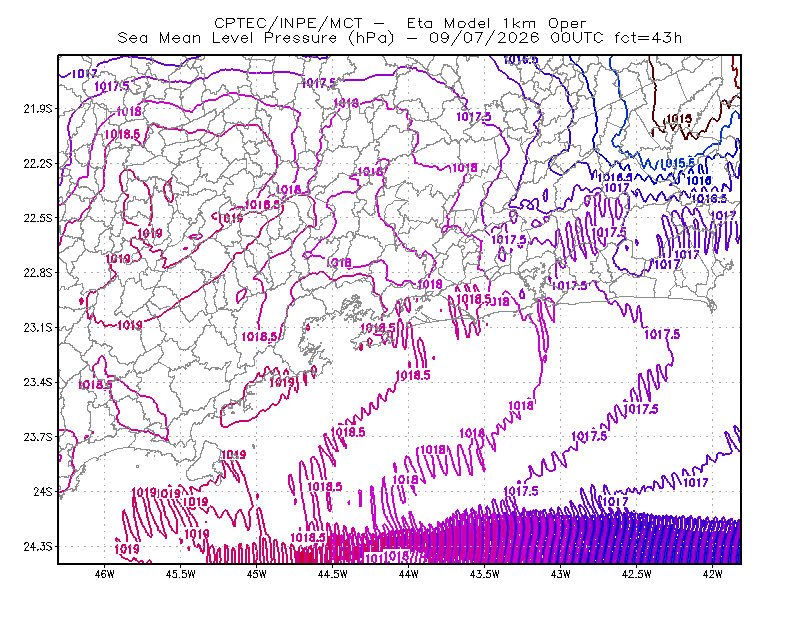The height and width of the screenshot is (618, 800).
Task: Click the blue 1015.5 contour label
Action: tap(678, 163)
